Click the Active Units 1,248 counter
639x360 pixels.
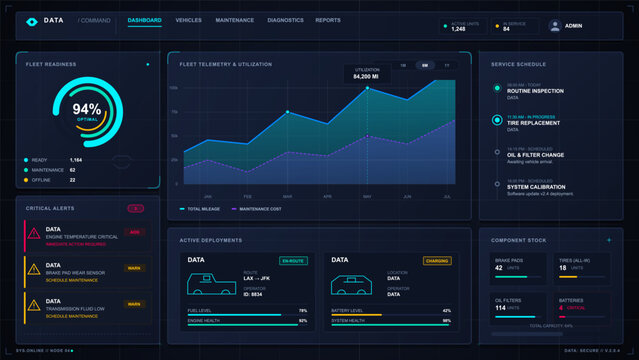[x=462, y=26]
